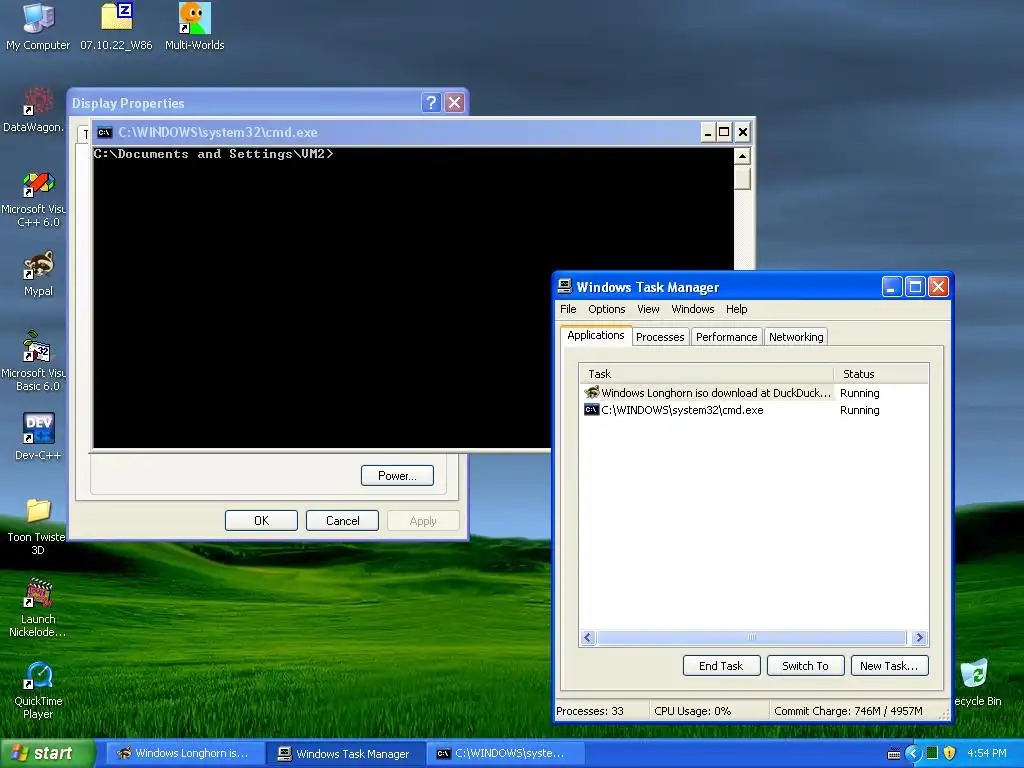Switch to the Networking tab
The width and height of the screenshot is (1024, 768).
[796, 337]
